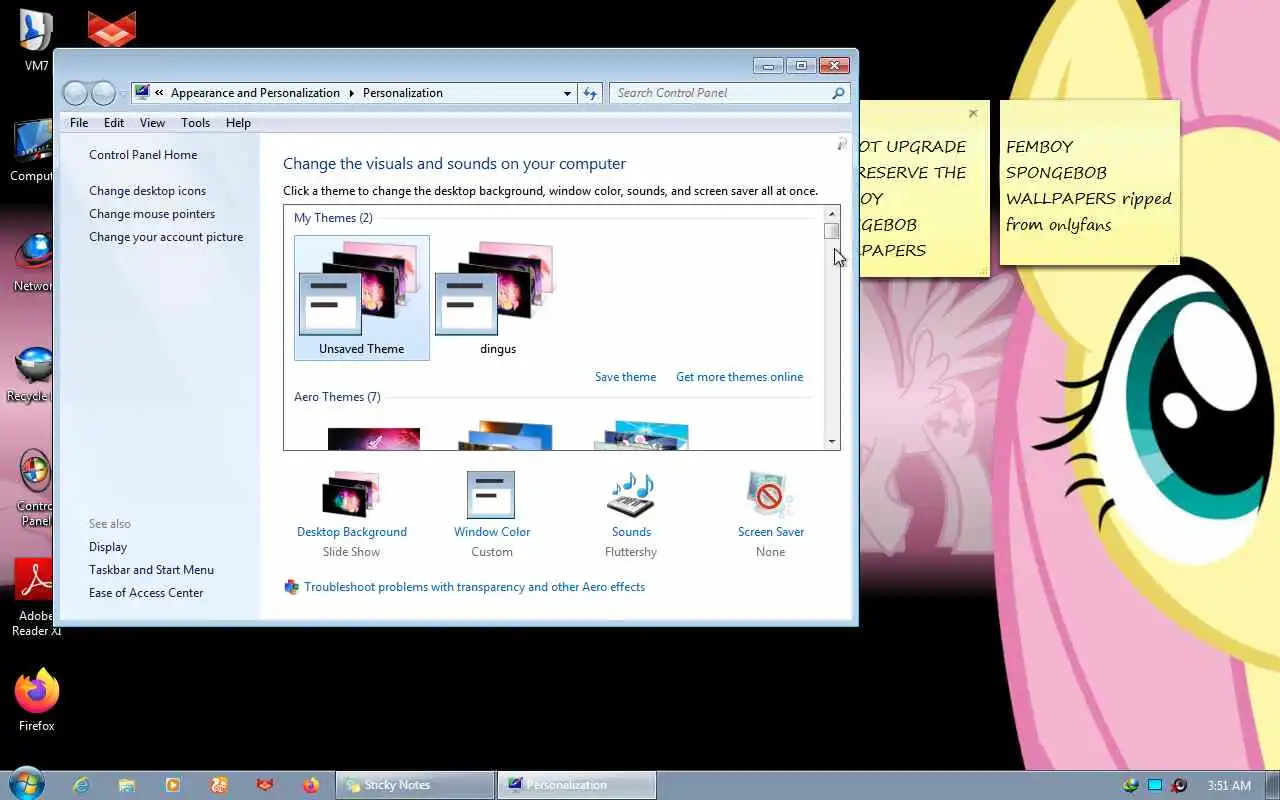Click the Save theme link
This screenshot has width=1280, height=800.
coord(625,377)
